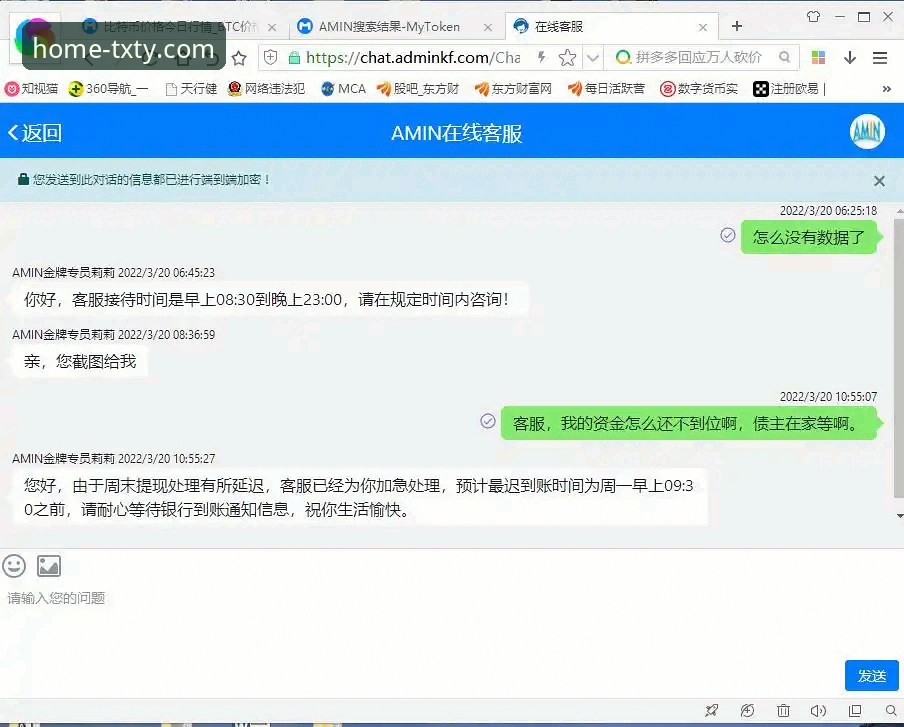Click the green message about 资金怎么还不到位

(x=689, y=424)
